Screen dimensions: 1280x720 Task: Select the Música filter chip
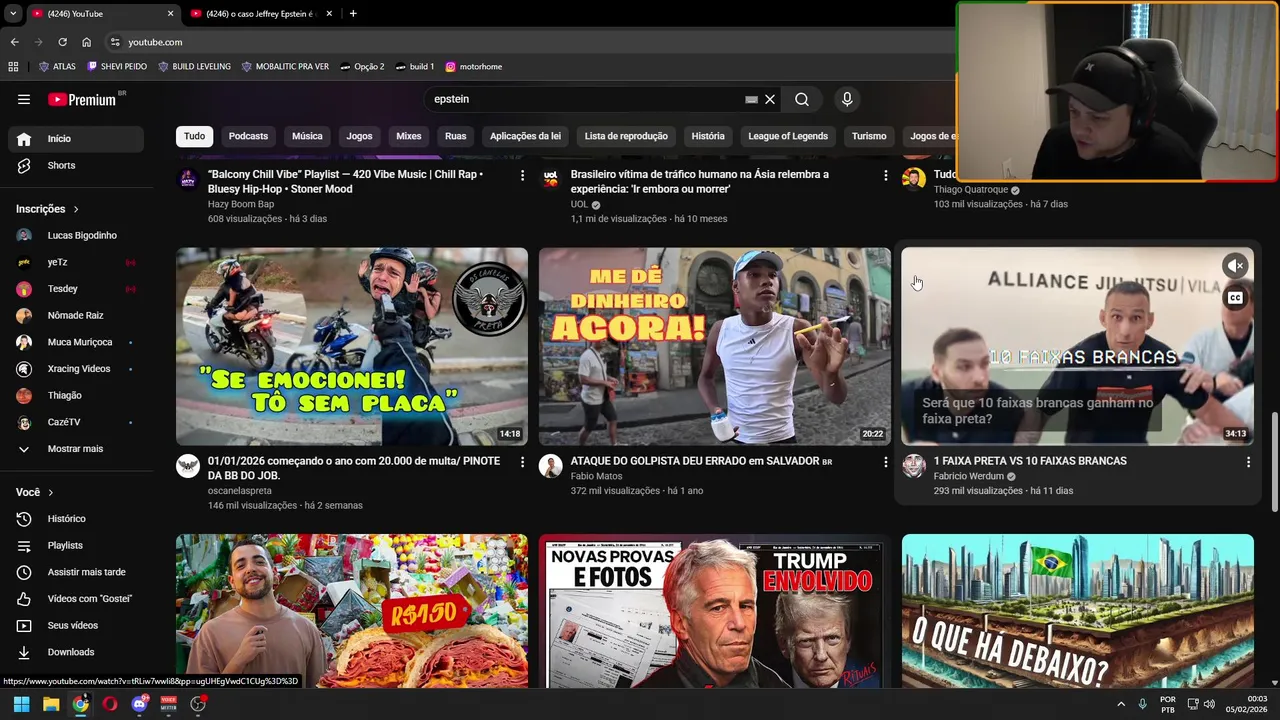coord(307,136)
